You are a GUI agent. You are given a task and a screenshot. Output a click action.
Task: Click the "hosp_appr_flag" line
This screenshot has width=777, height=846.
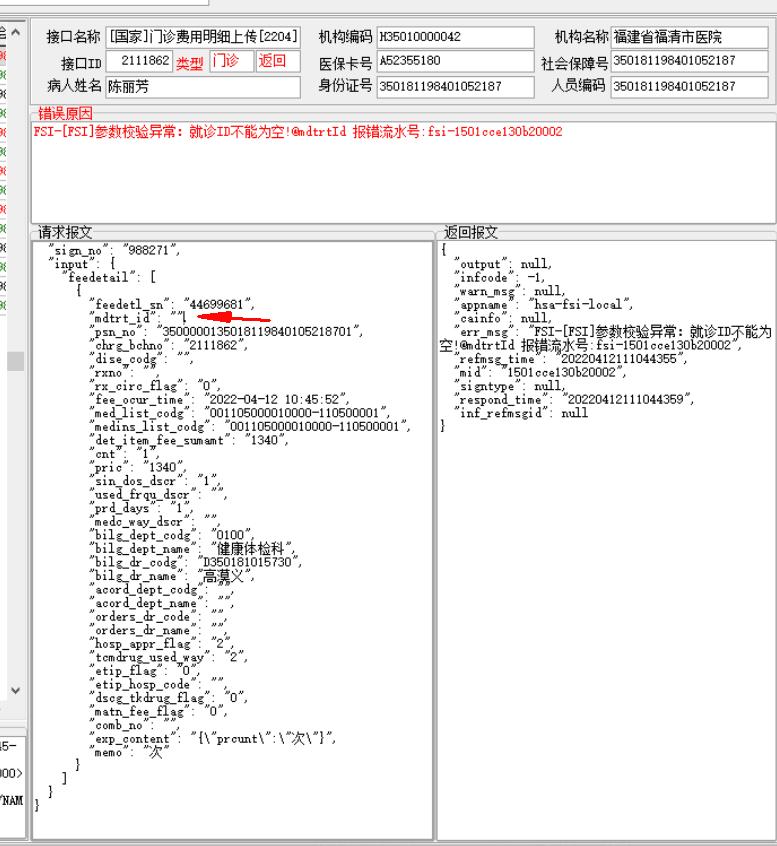[162, 644]
